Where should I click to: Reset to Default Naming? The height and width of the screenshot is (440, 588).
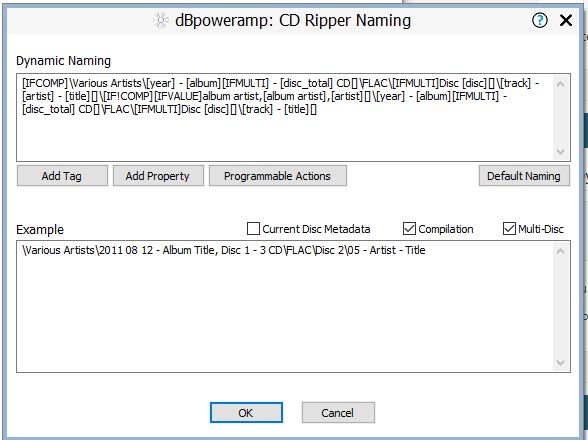(524, 176)
